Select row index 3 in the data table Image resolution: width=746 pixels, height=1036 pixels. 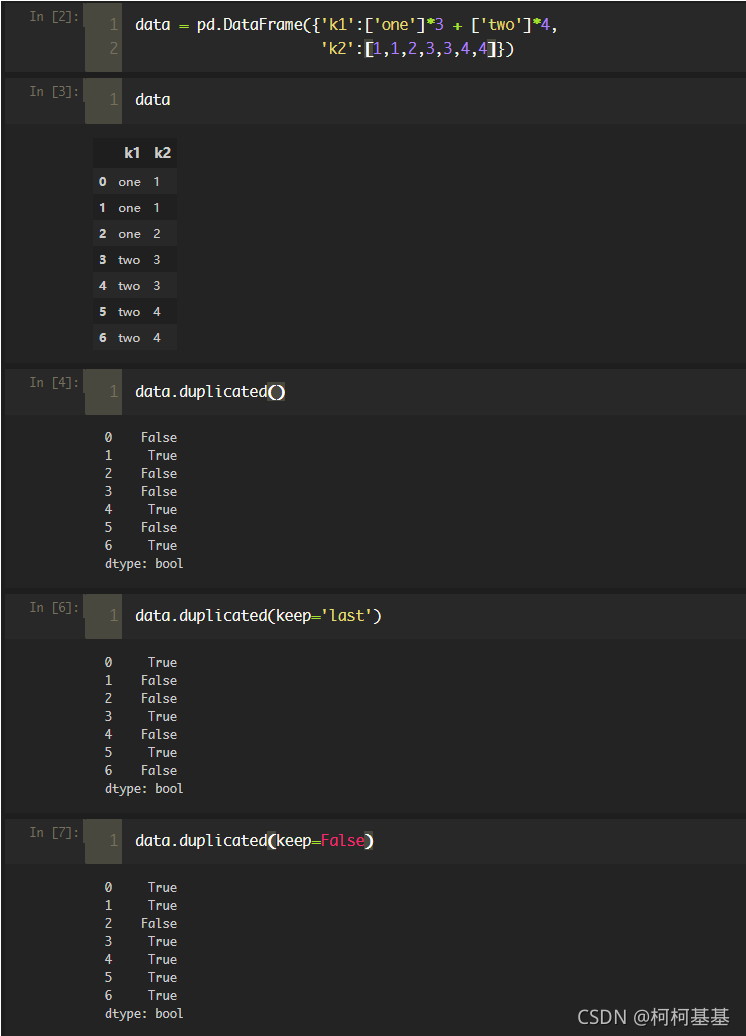pyautogui.click(x=102, y=260)
